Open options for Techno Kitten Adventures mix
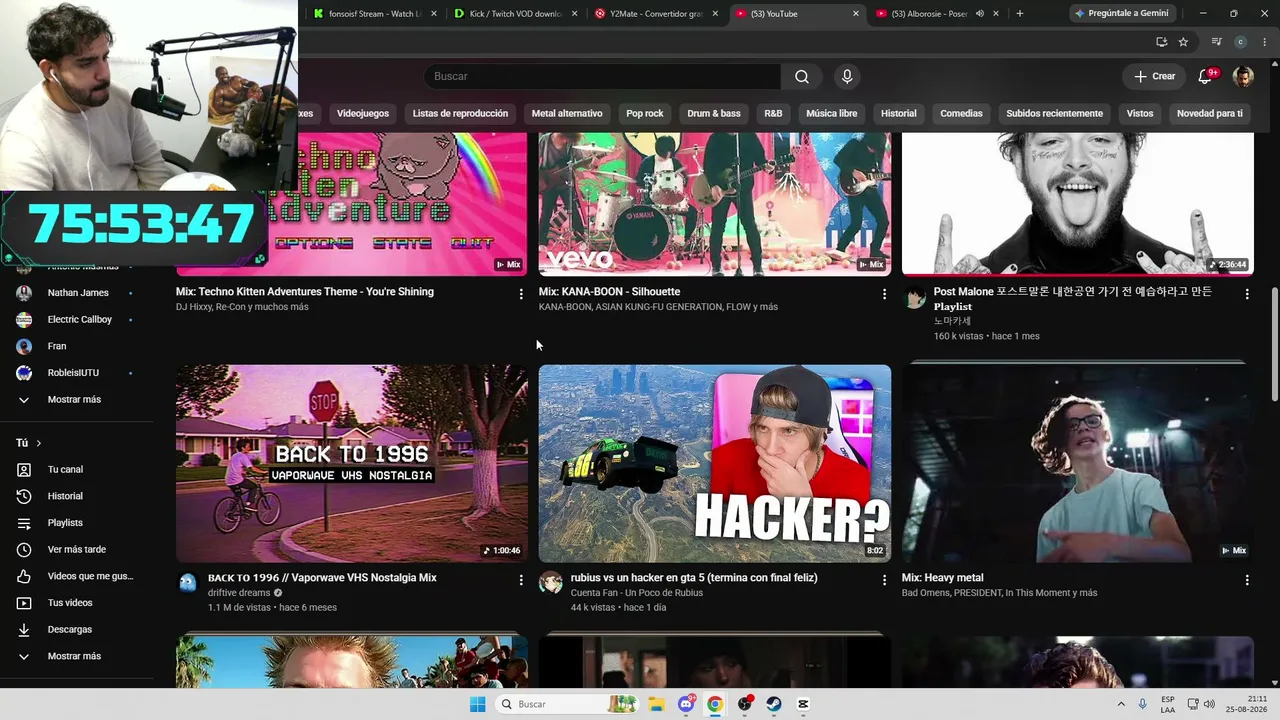This screenshot has height=720, width=1280. [x=521, y=294]
